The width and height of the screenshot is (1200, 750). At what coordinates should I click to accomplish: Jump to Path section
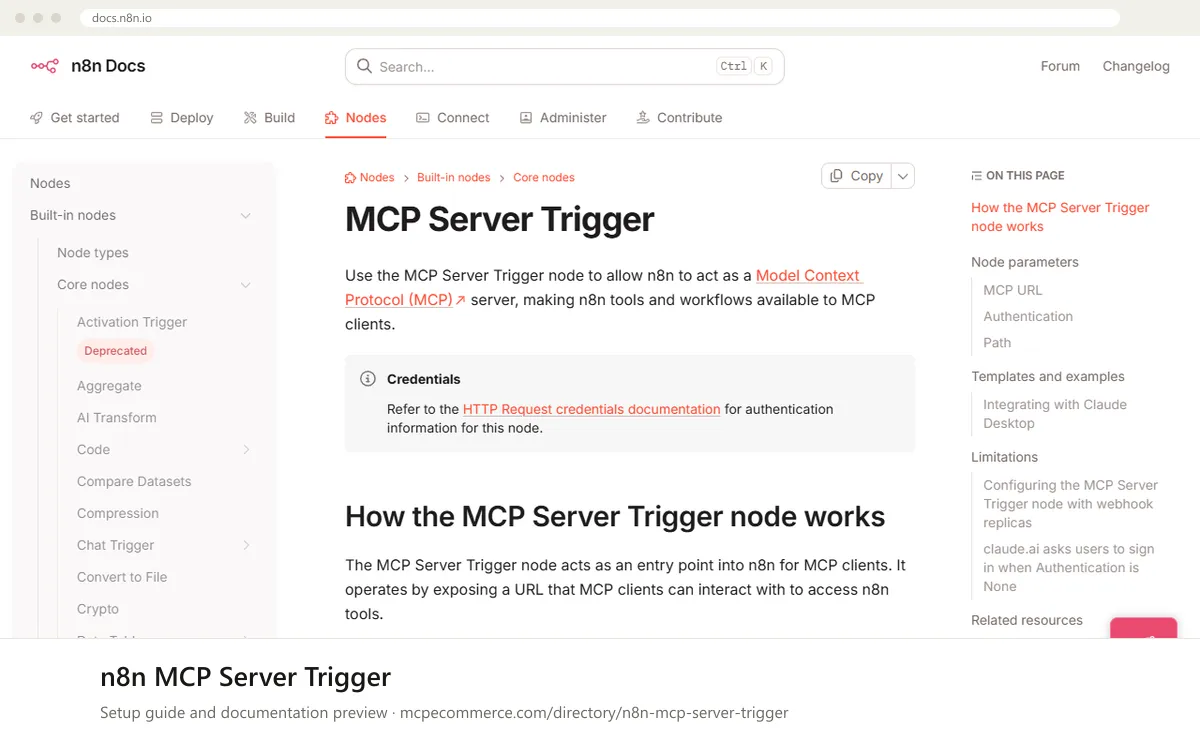pyautogui.click(x=997, y=342)
